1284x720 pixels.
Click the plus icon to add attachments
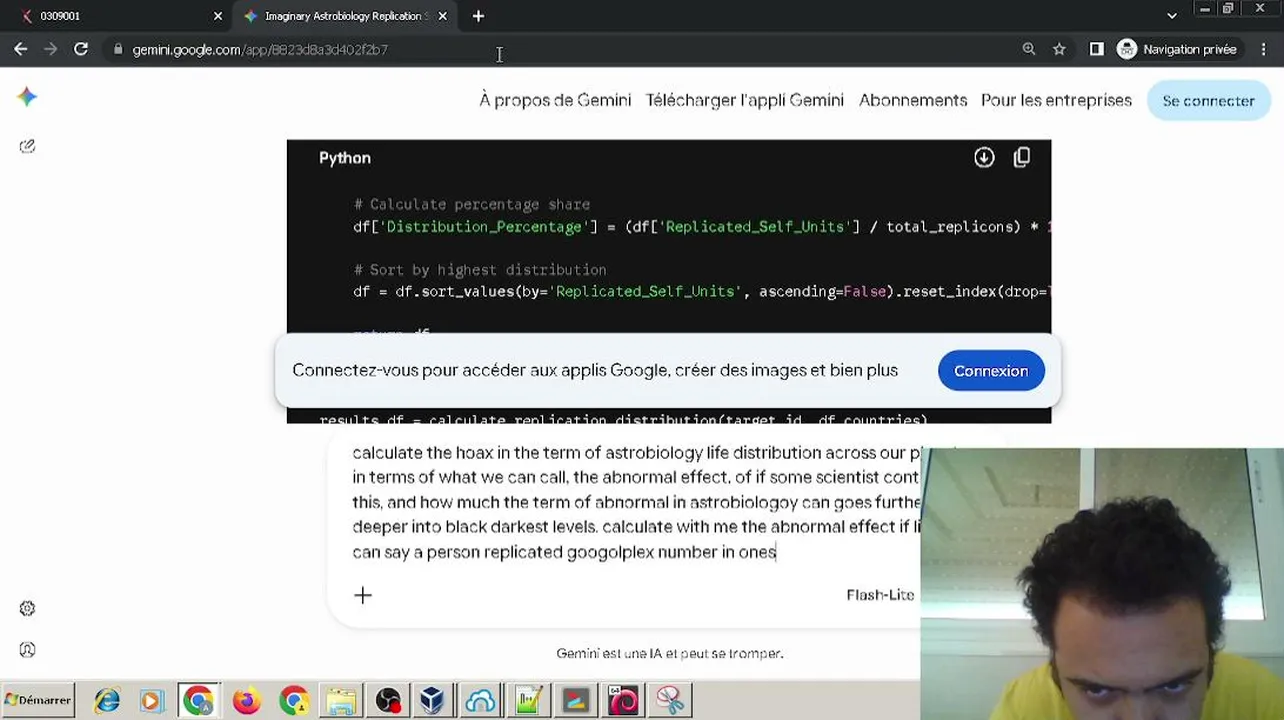click(x=363, y=595)
